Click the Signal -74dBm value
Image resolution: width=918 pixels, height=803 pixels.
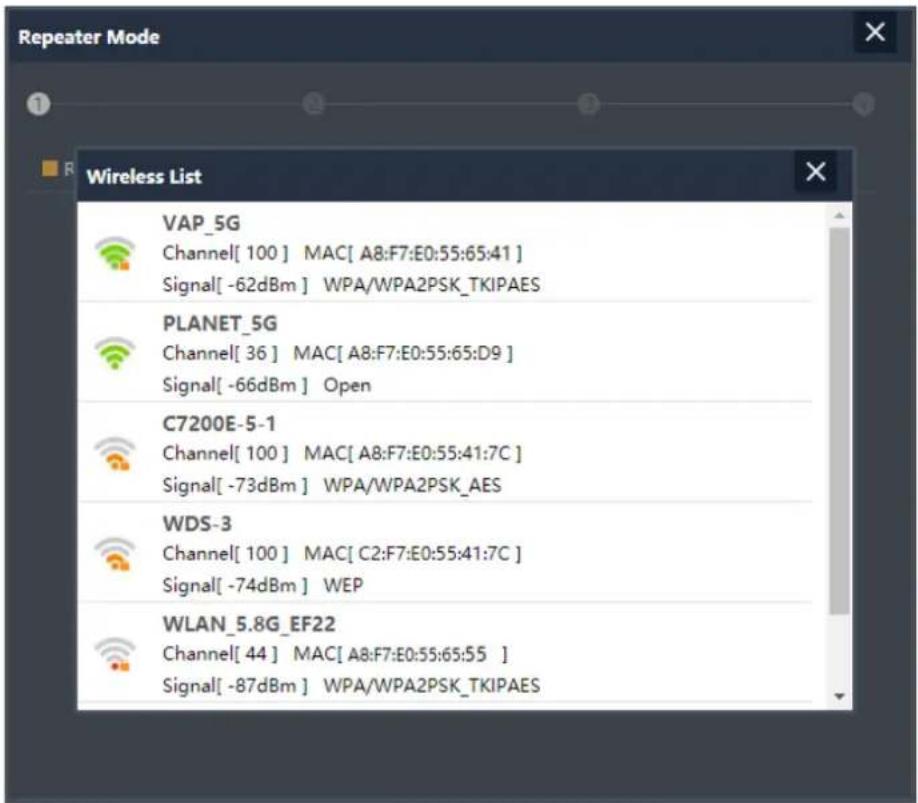pos(235,585)
